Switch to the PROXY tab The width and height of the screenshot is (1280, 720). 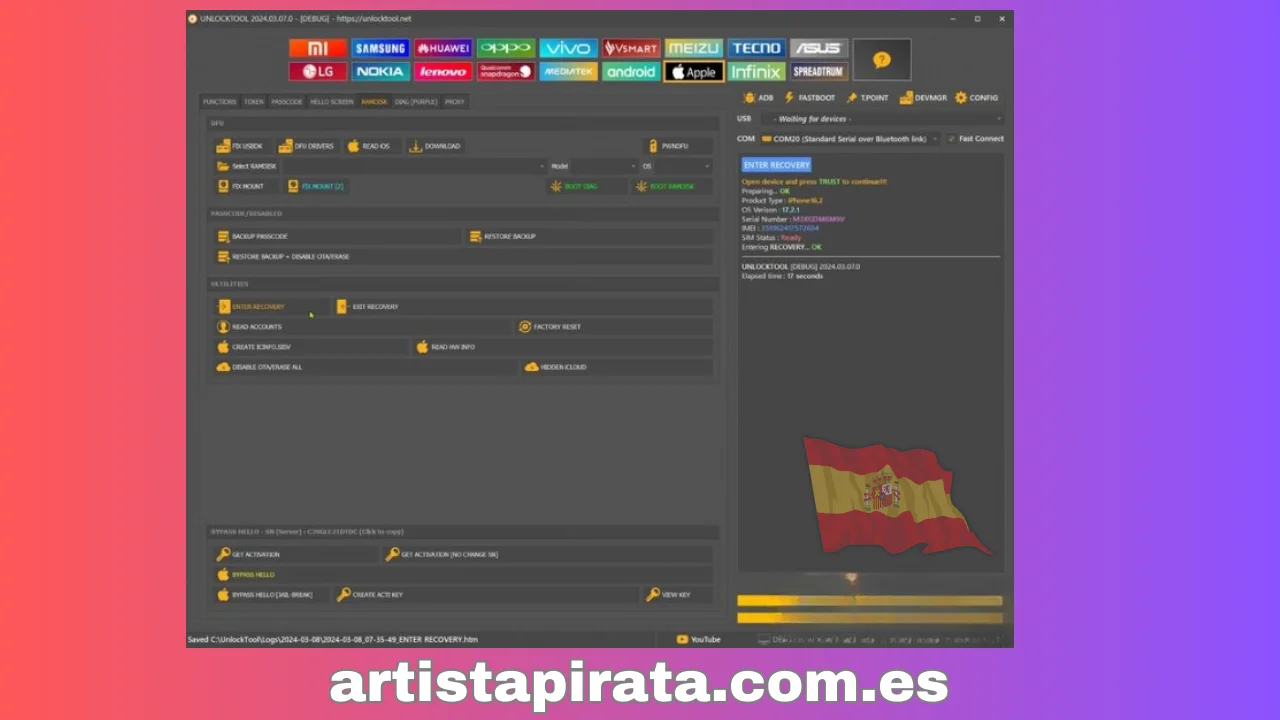[x=455, y=101]
